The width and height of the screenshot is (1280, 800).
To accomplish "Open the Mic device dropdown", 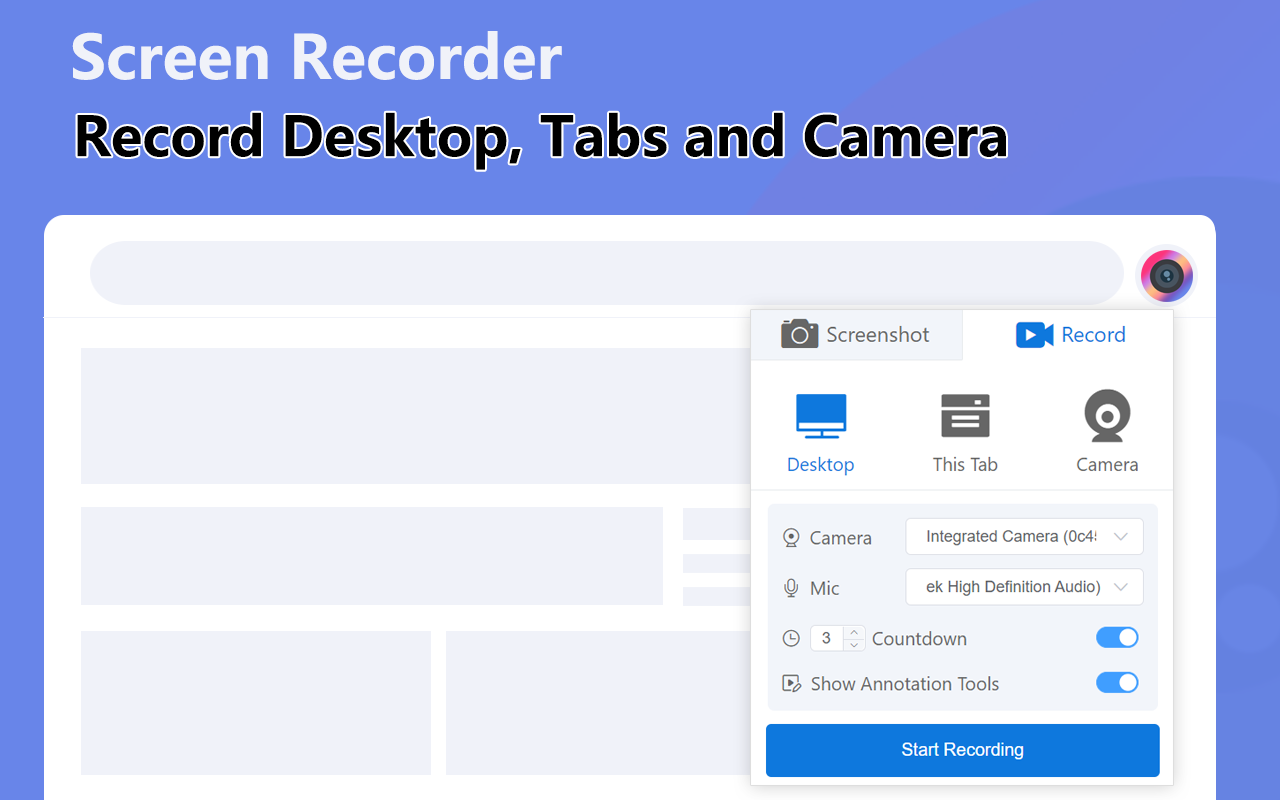I will pos(1024,587).
